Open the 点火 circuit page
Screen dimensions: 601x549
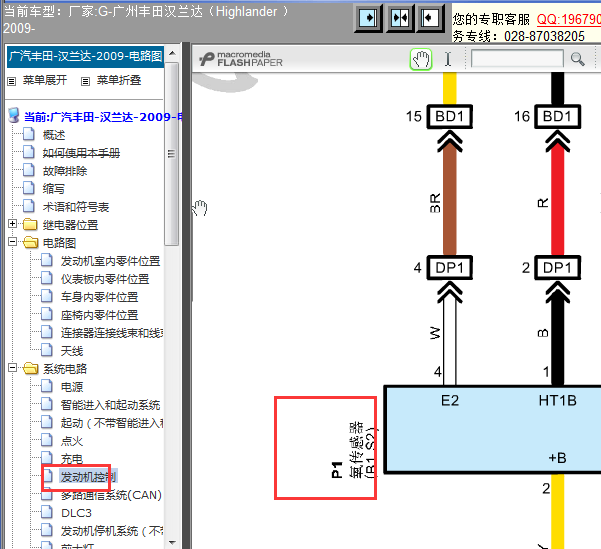point(72,441)
